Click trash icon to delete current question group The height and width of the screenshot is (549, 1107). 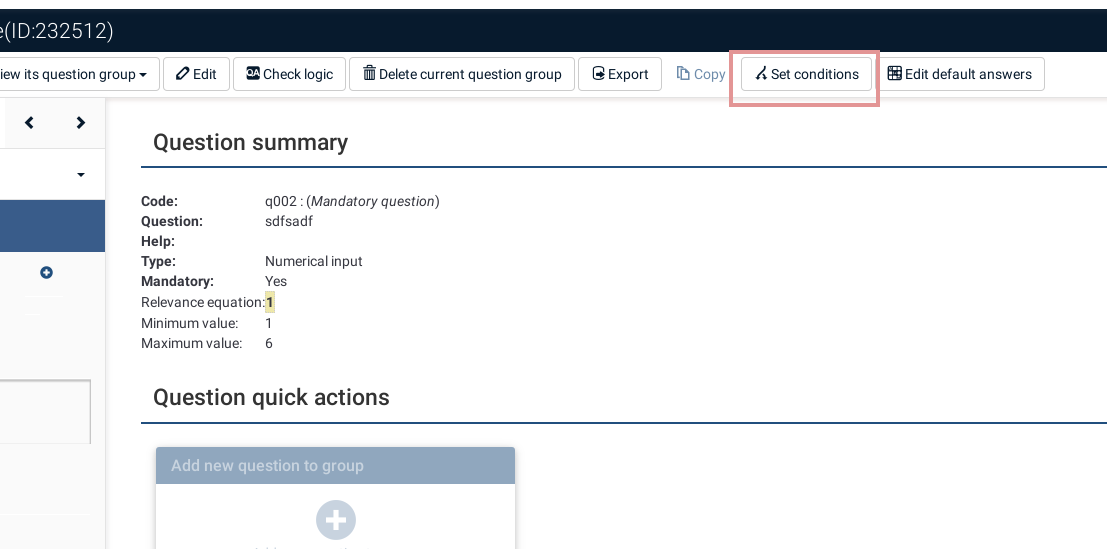[x=369, y=74]
